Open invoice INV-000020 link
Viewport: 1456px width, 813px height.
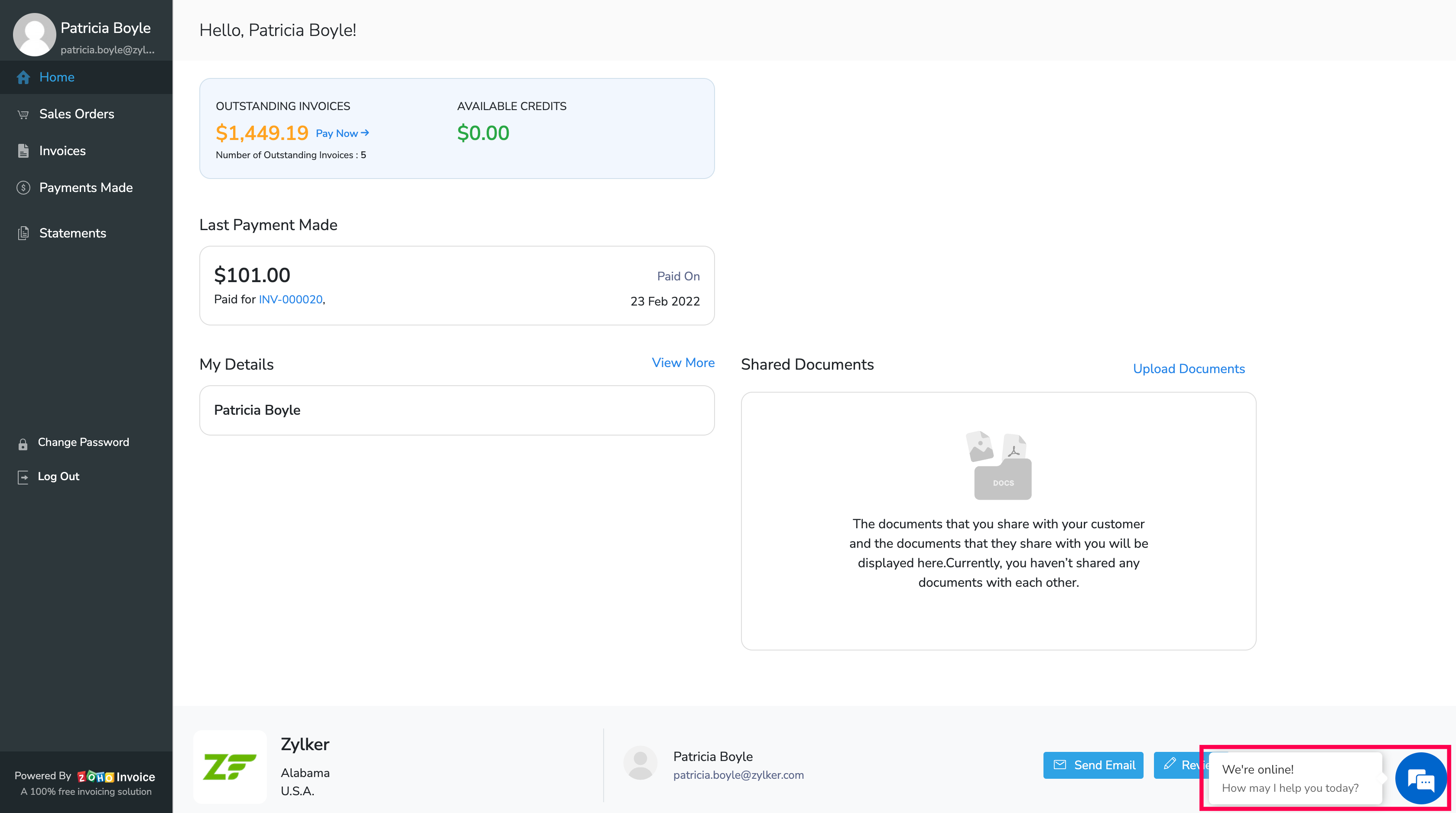point(290,299)
